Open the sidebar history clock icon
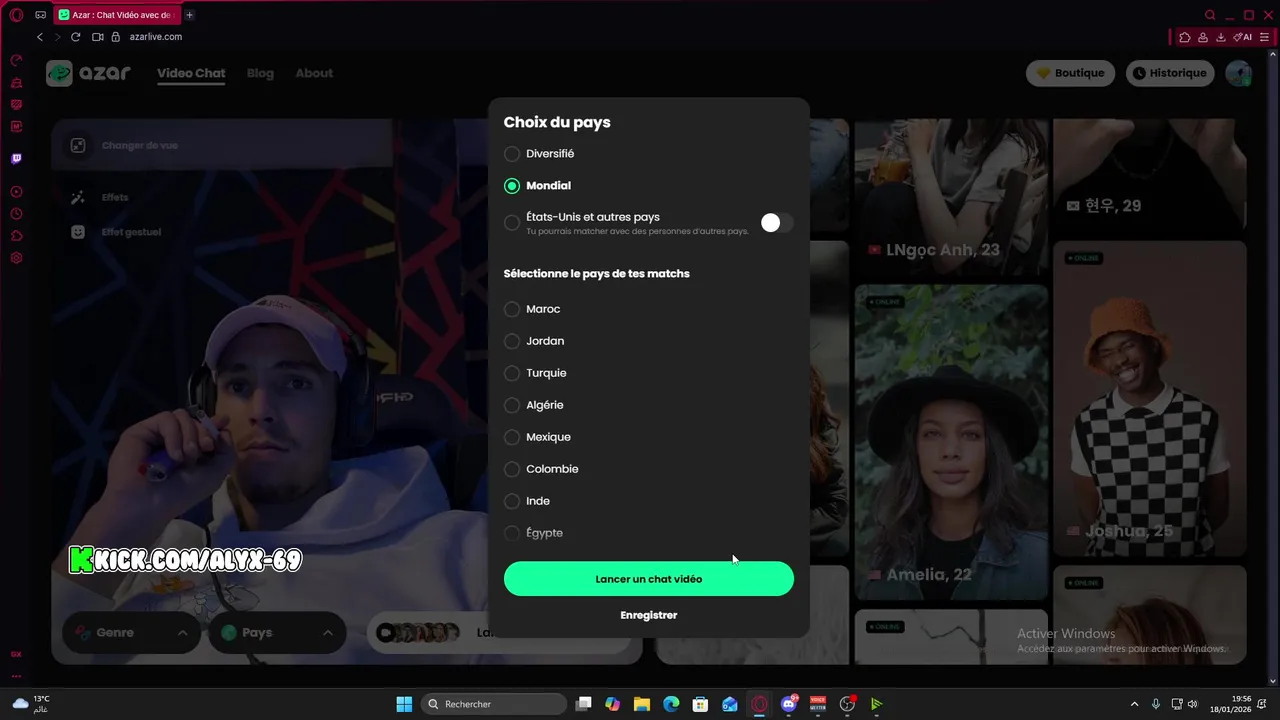 point(16,214)
